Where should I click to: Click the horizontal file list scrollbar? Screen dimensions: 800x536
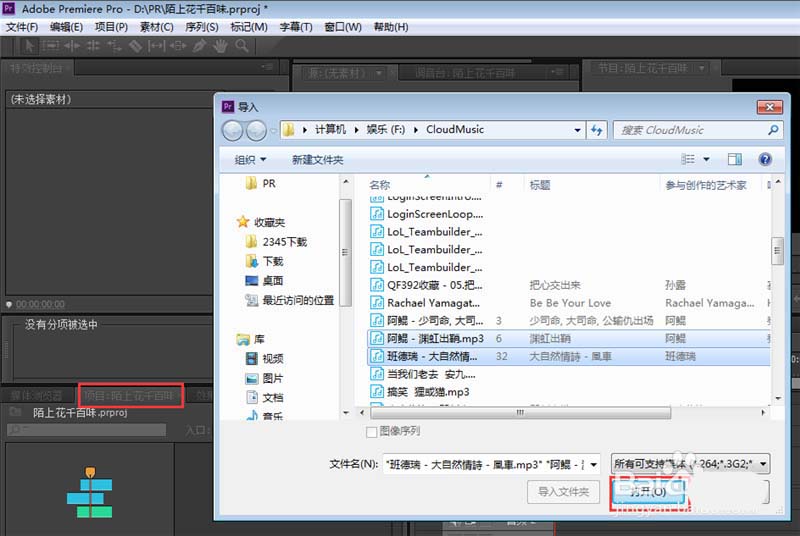point(520,413)
